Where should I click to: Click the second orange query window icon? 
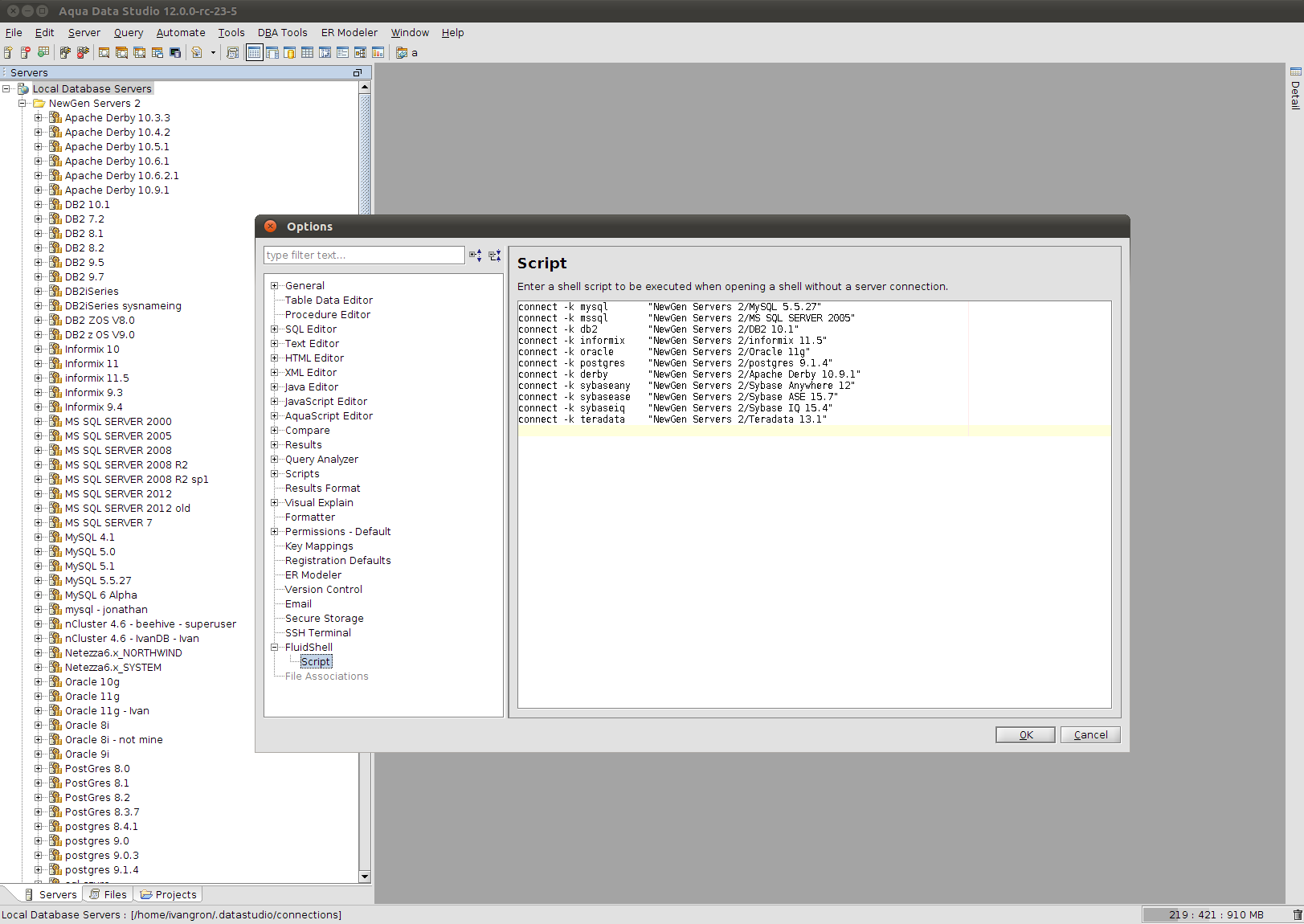pos(122,53)
